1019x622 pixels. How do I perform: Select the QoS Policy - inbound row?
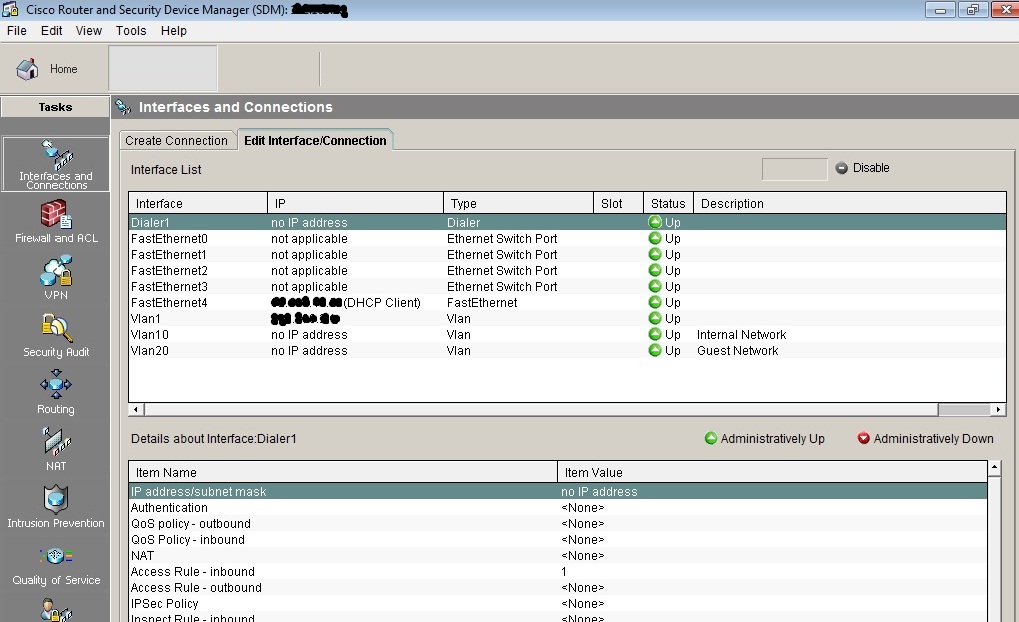pos(558,539)
